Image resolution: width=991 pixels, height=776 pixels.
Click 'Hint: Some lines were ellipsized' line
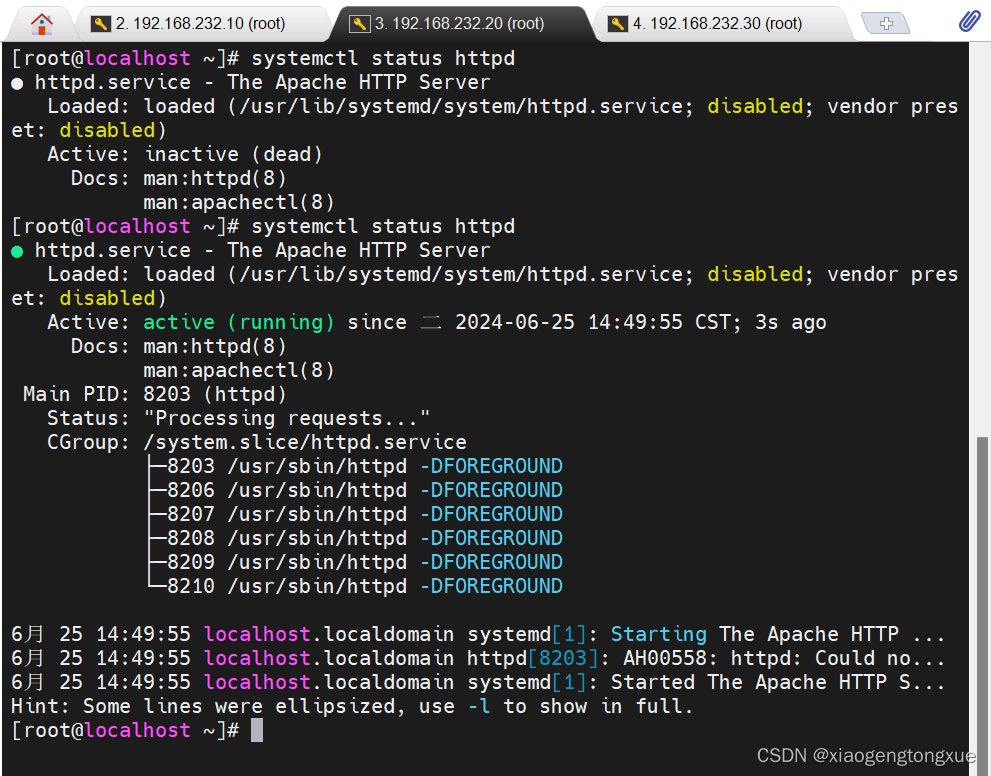(x=352, y=706)
